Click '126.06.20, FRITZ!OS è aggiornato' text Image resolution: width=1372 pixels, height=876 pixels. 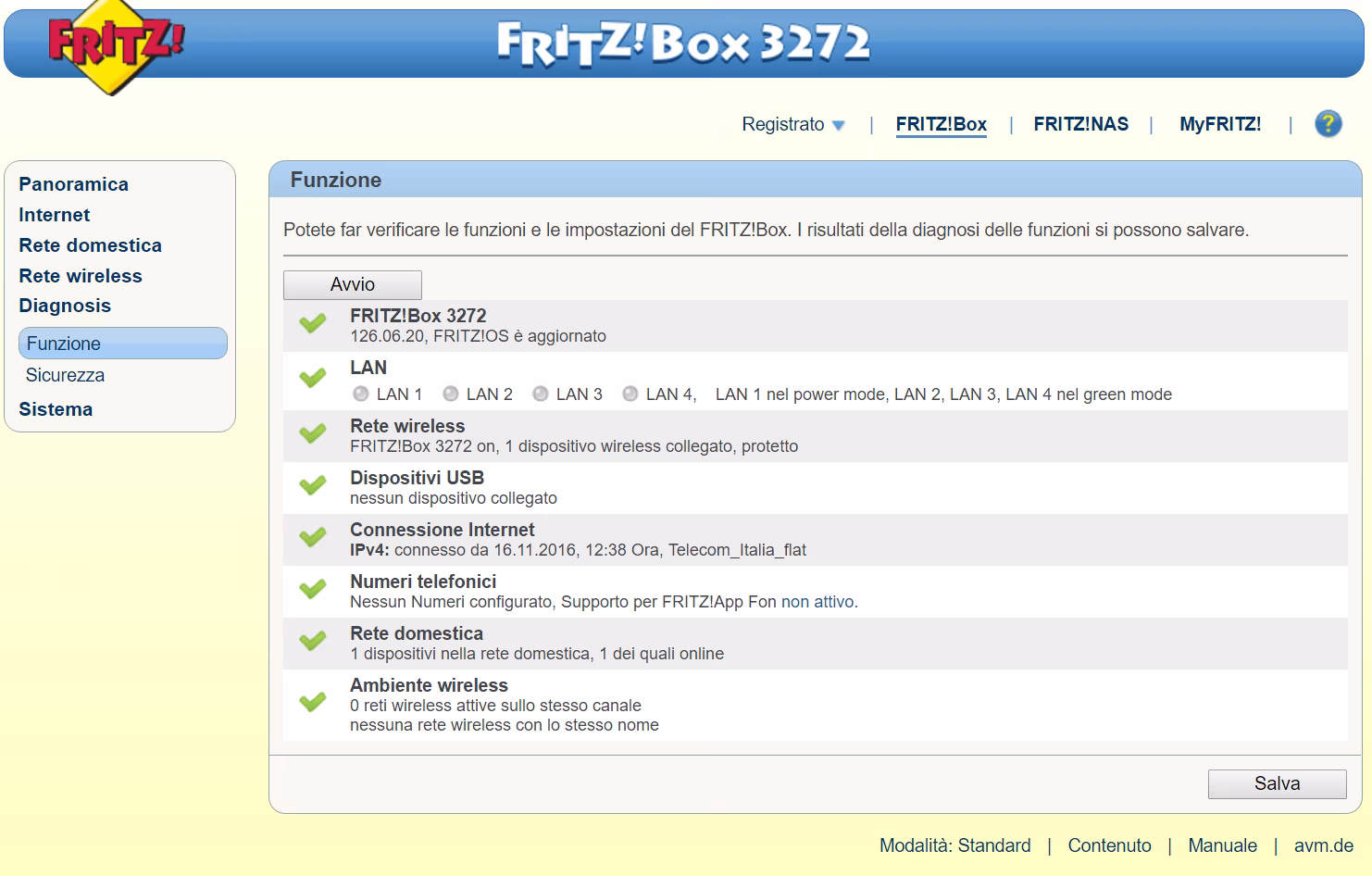(x=478, y=336)
